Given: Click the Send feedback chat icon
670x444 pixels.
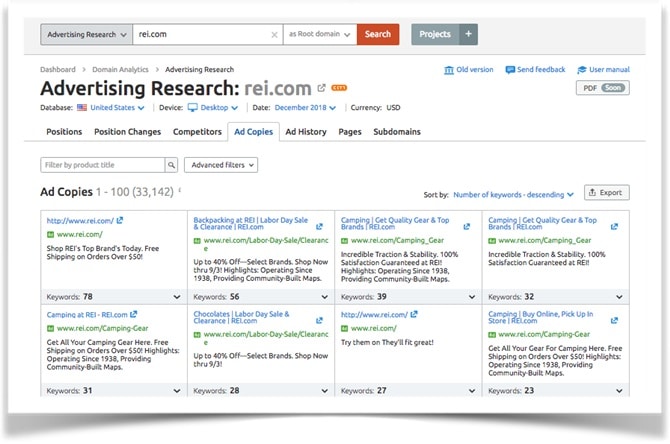Looking at the screenshot, I should tap(510, 70).
